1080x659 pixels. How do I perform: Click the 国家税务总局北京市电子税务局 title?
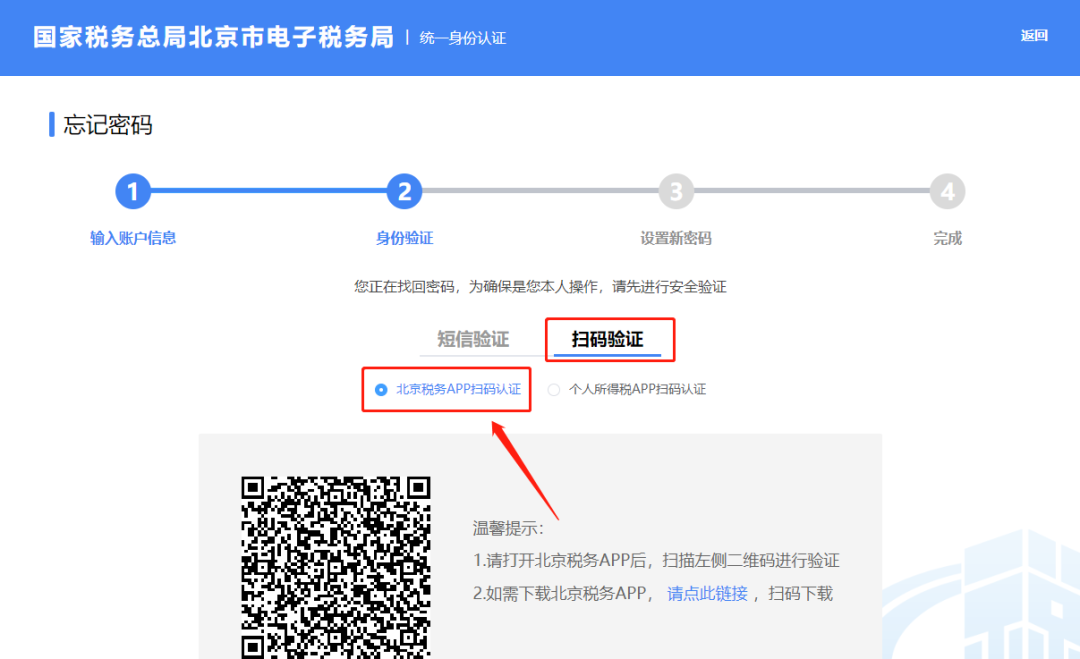(x=214, y=37)
